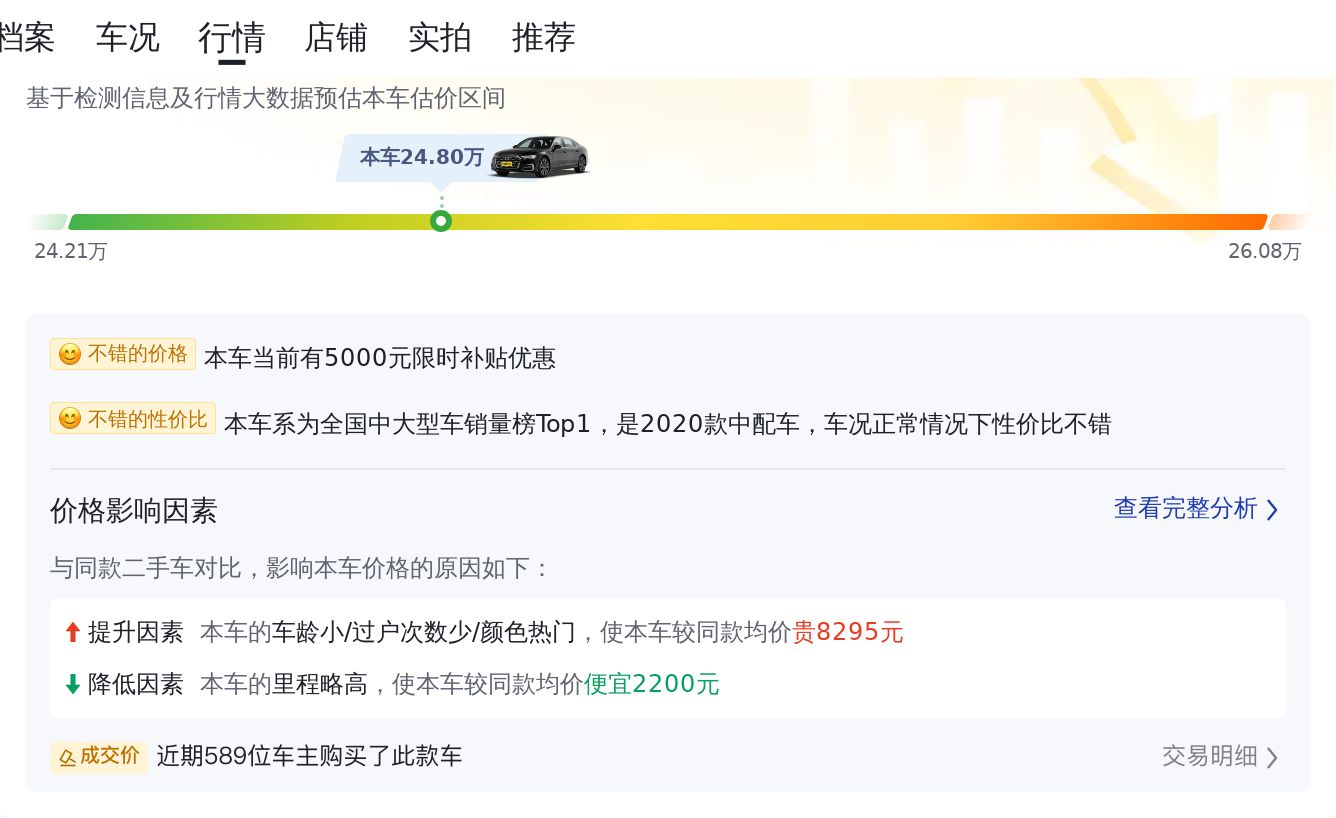Click the 贵8295元 price difference text
This screenshot has height=818, width=1336.
point(848,632)
